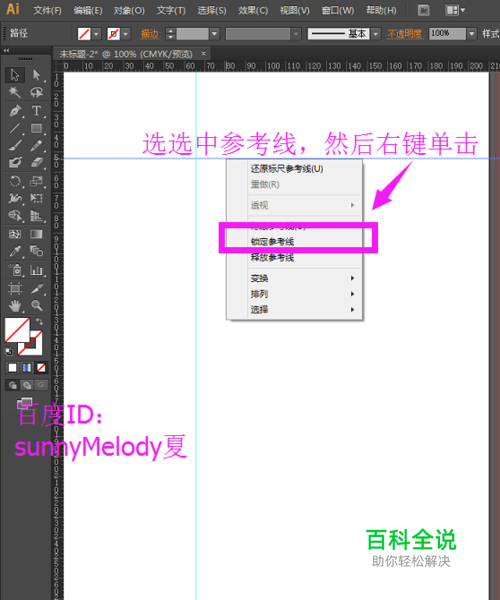
Task: Select the Magic Wand tool
Action: pos(15,92)
